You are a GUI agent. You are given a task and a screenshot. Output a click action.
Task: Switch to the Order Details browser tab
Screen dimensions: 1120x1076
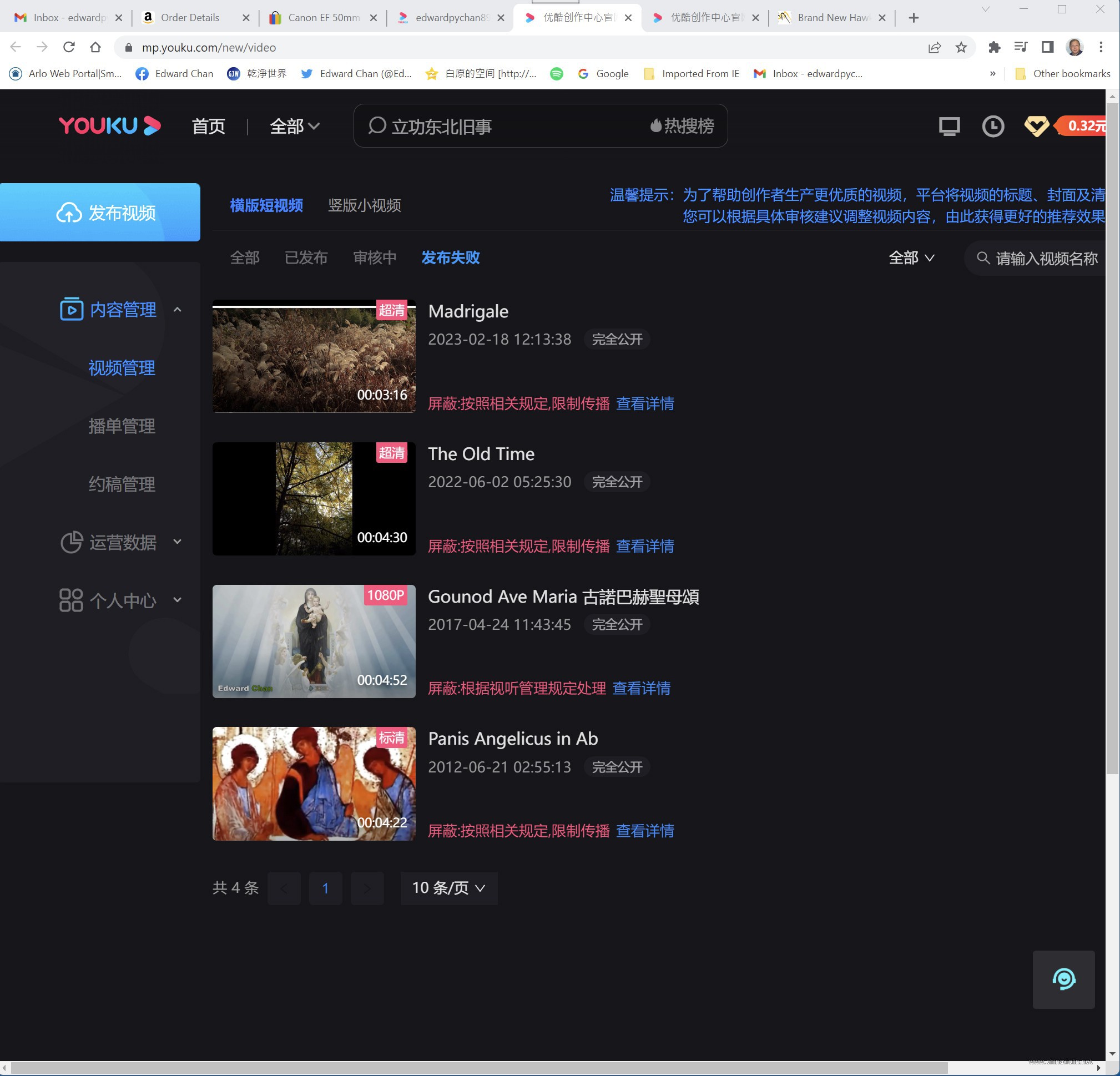click(x=194, y=18)
